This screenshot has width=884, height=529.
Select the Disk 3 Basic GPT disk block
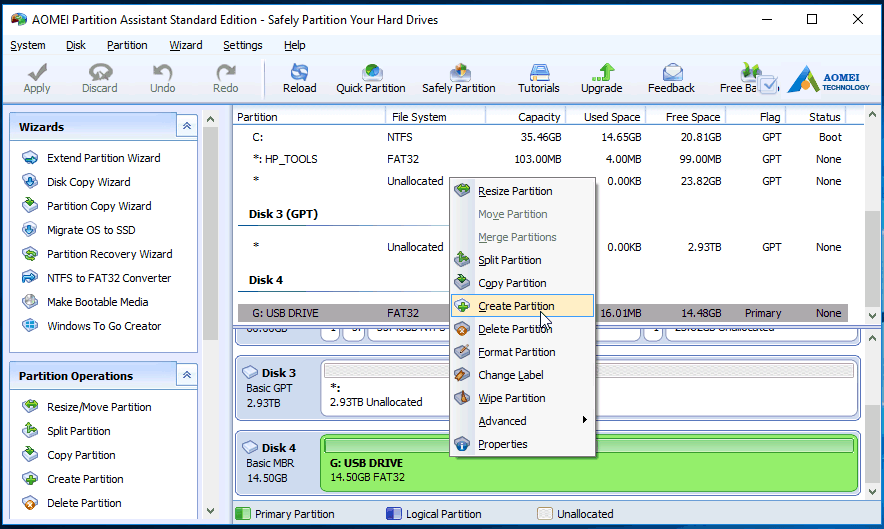[x=278, y=388]
